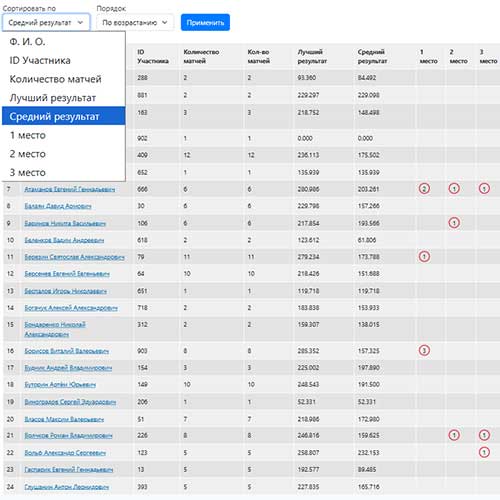This screenshot has width=500, height=500.
Task: Choose 'ID Участника' in the sort list
Action: tap(64, 60)
